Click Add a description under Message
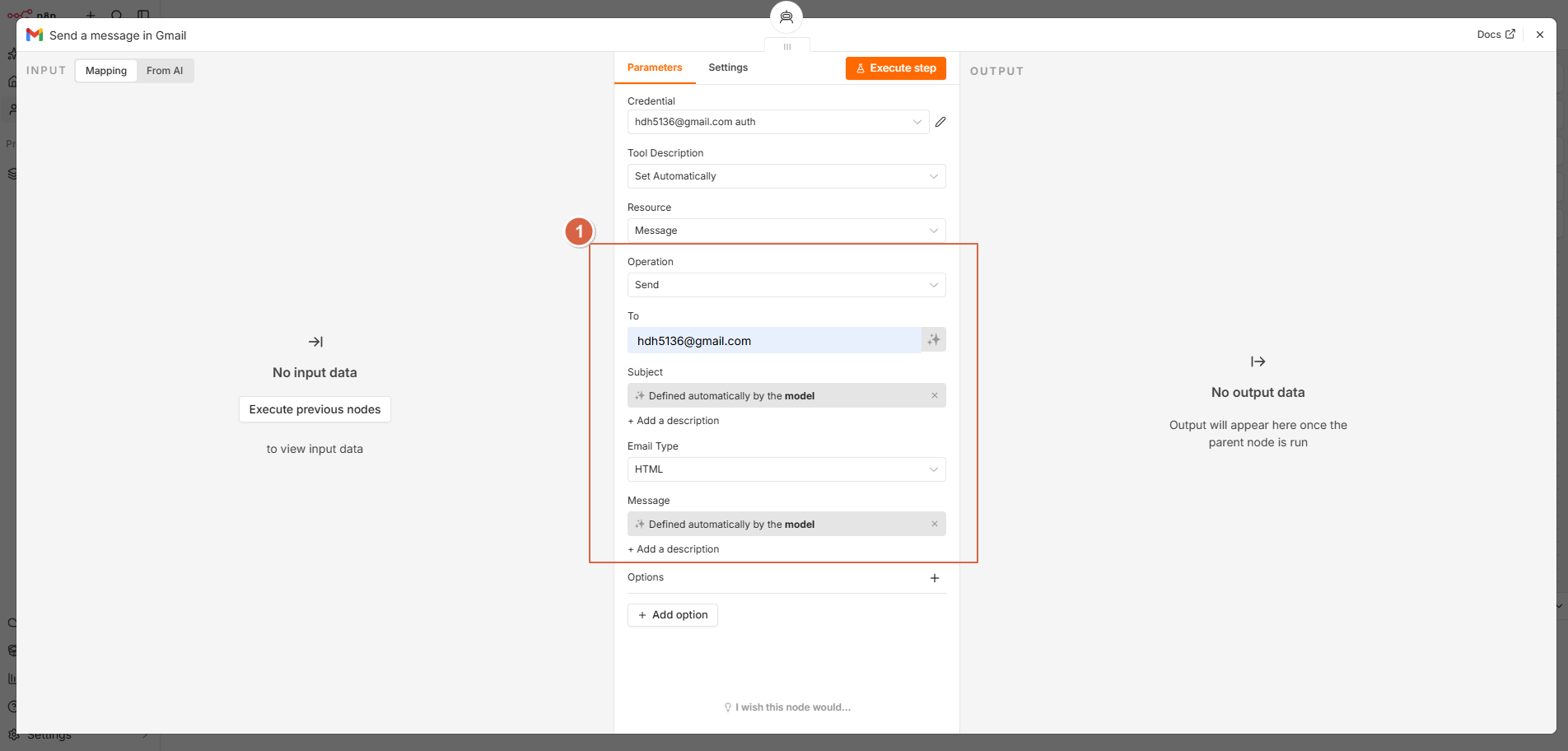Screen dimensions: 1568x751 click(x=674, y=549)
